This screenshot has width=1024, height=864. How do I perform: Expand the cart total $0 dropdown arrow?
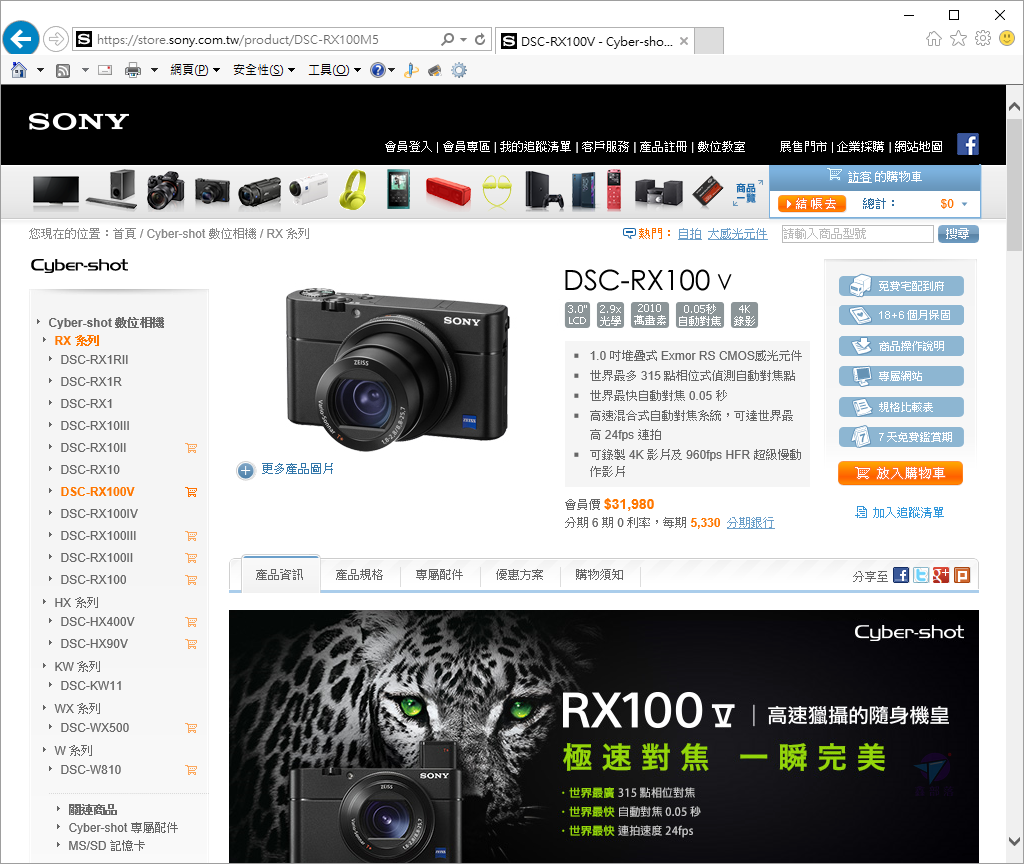pos(965,204)
